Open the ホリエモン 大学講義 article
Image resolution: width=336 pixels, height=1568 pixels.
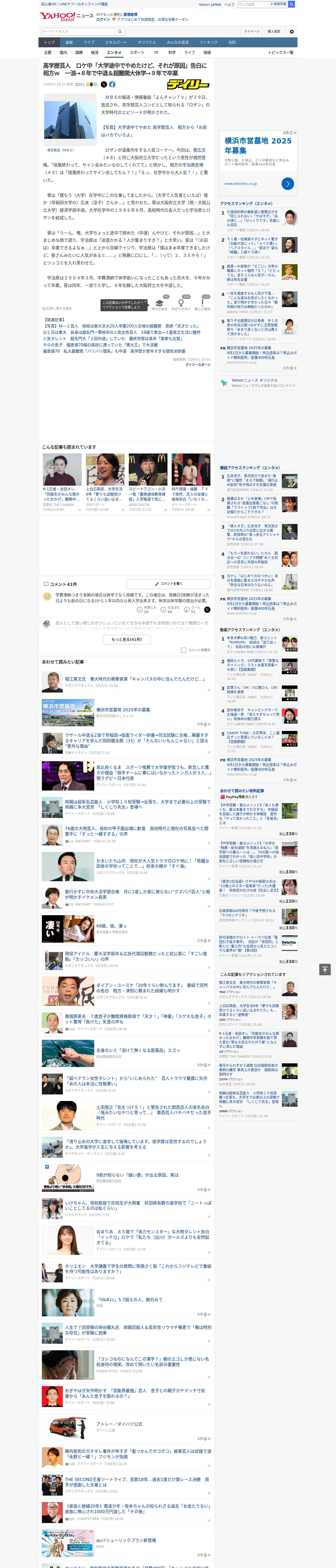pyautogui.click(x=138, y=1269)
